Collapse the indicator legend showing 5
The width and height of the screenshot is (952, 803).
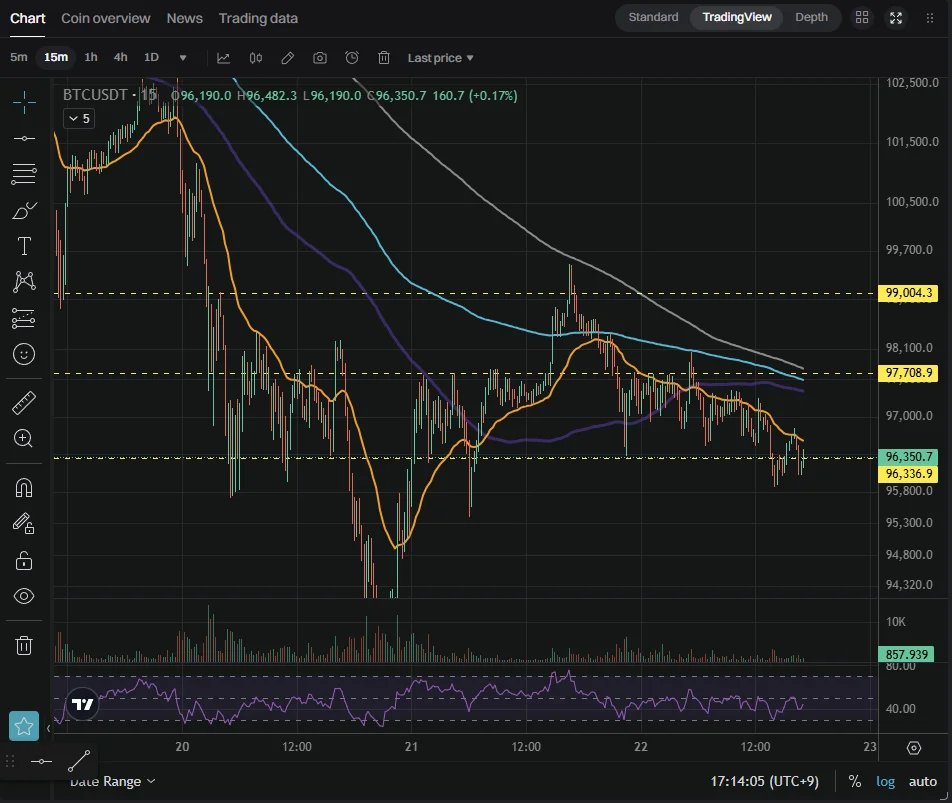tap(79, 118)
